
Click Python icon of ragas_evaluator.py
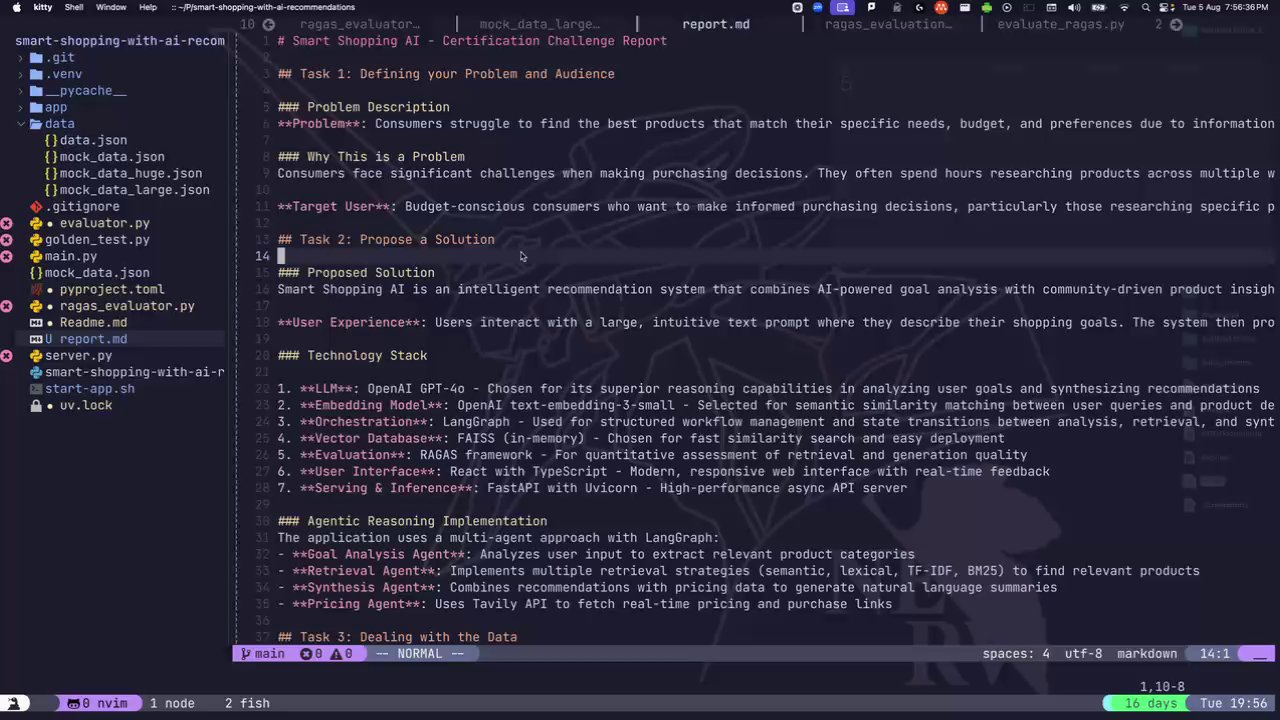pyautogui.click(x=36, y=306)
